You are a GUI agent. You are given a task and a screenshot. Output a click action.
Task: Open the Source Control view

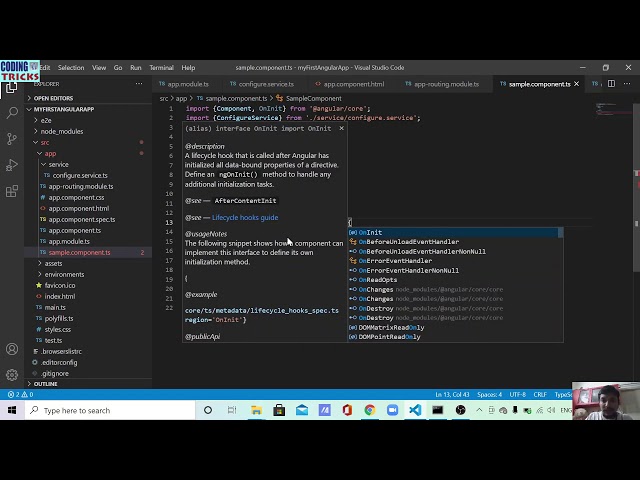tap(12, 139)
